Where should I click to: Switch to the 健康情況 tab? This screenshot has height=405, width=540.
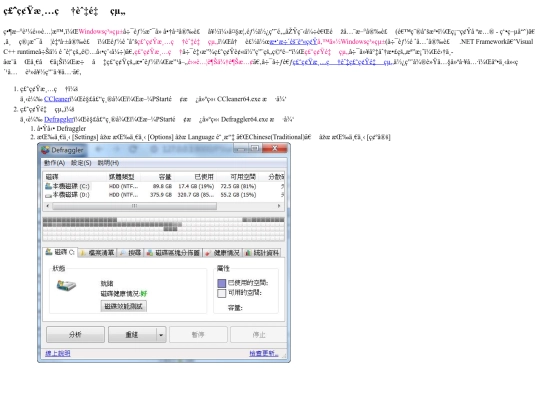(222, 253)
